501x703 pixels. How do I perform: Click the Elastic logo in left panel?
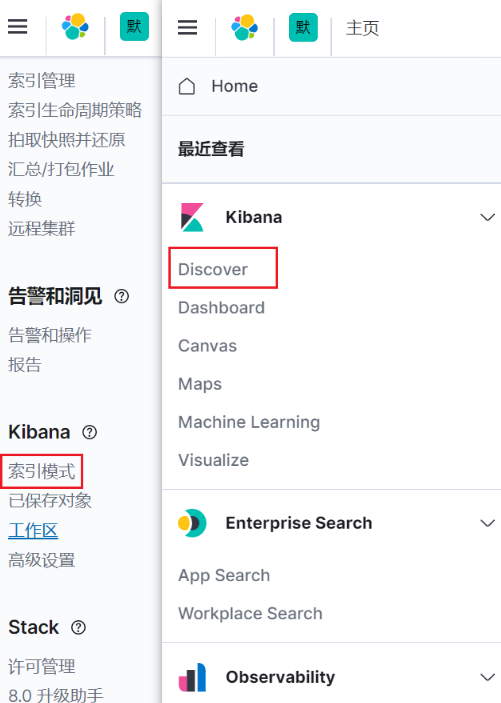pyautogui.click(x=75, y=27)
